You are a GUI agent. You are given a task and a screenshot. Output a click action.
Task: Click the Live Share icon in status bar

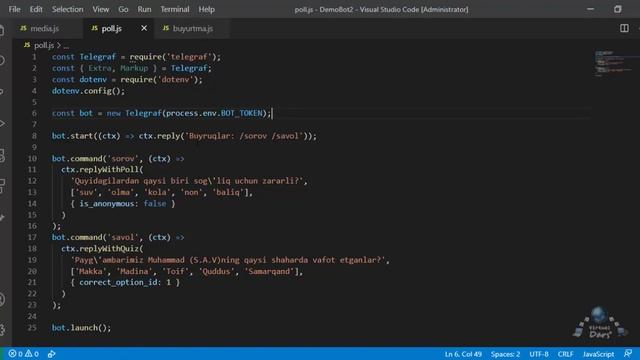pyautogui.click(x=51, y=354)
